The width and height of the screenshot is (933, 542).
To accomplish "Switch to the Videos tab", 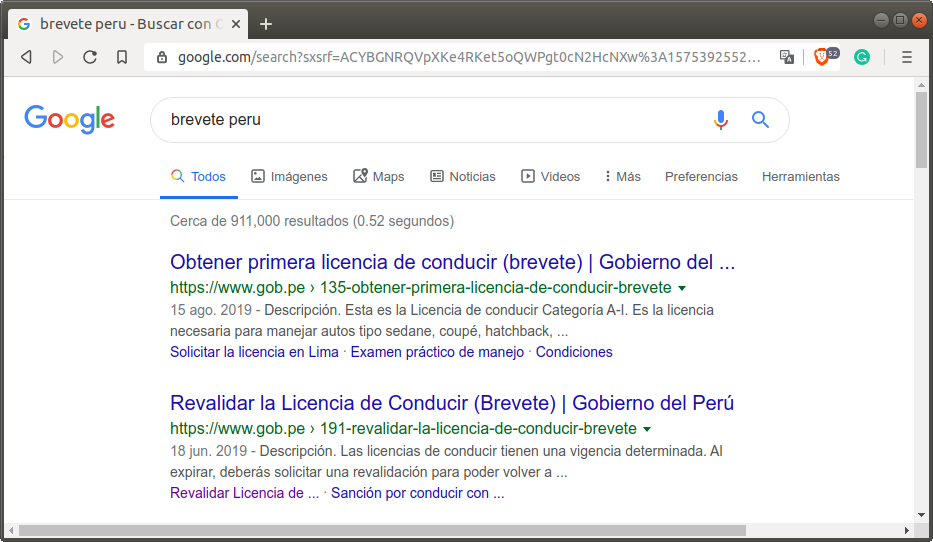I will click(550, 177).
